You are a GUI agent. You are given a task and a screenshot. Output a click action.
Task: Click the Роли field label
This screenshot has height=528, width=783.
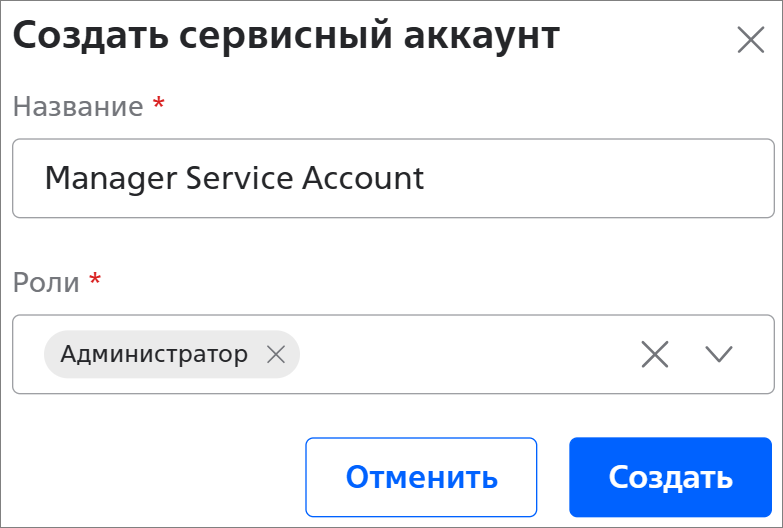point(46,282)
